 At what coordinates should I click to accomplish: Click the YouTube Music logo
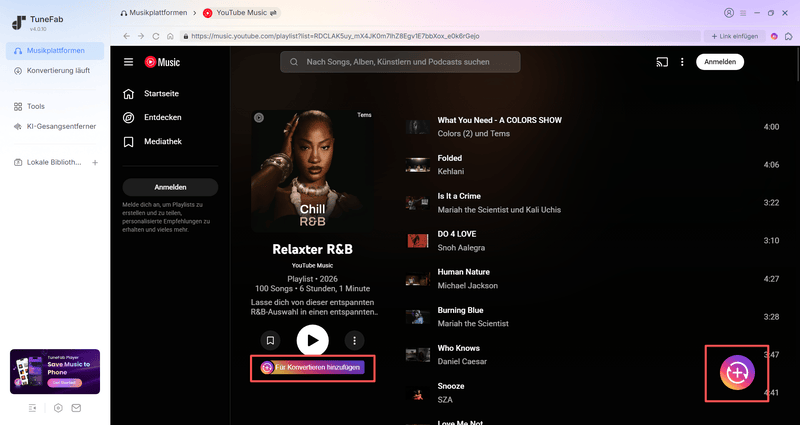[x=162, y=62]
